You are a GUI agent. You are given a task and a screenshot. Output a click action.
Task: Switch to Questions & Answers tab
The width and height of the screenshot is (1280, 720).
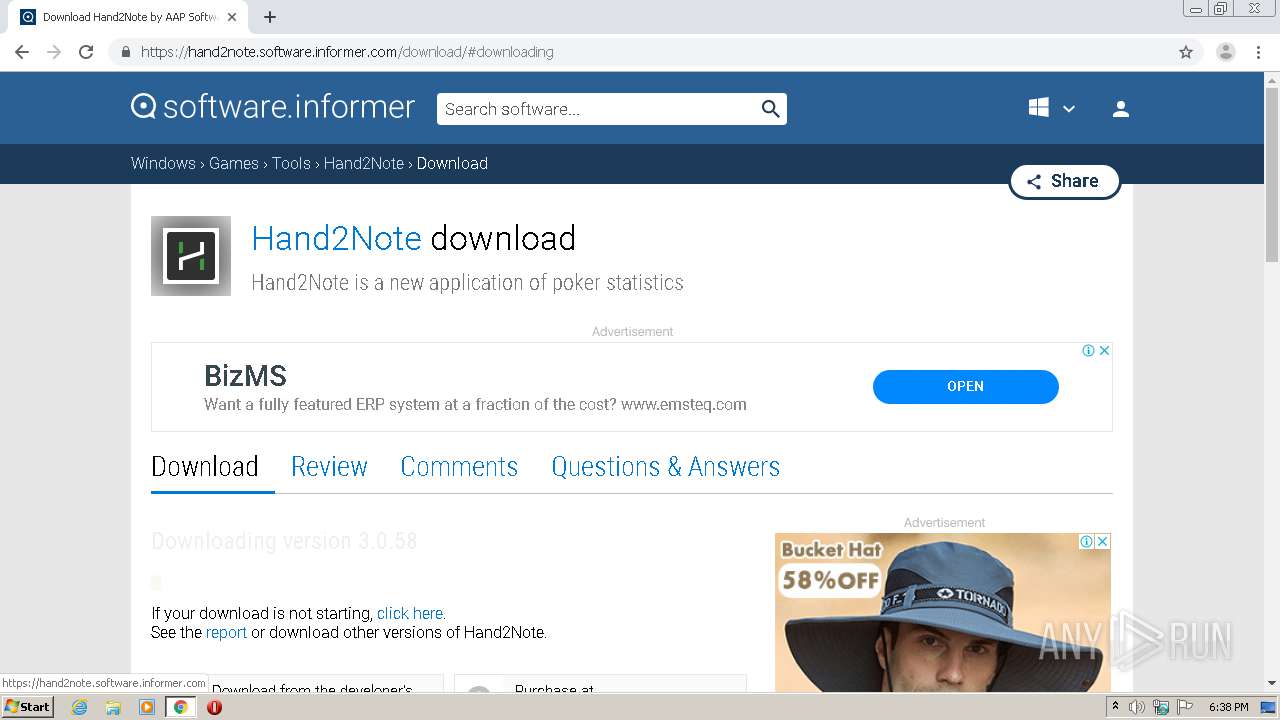(x=666, y=467)
